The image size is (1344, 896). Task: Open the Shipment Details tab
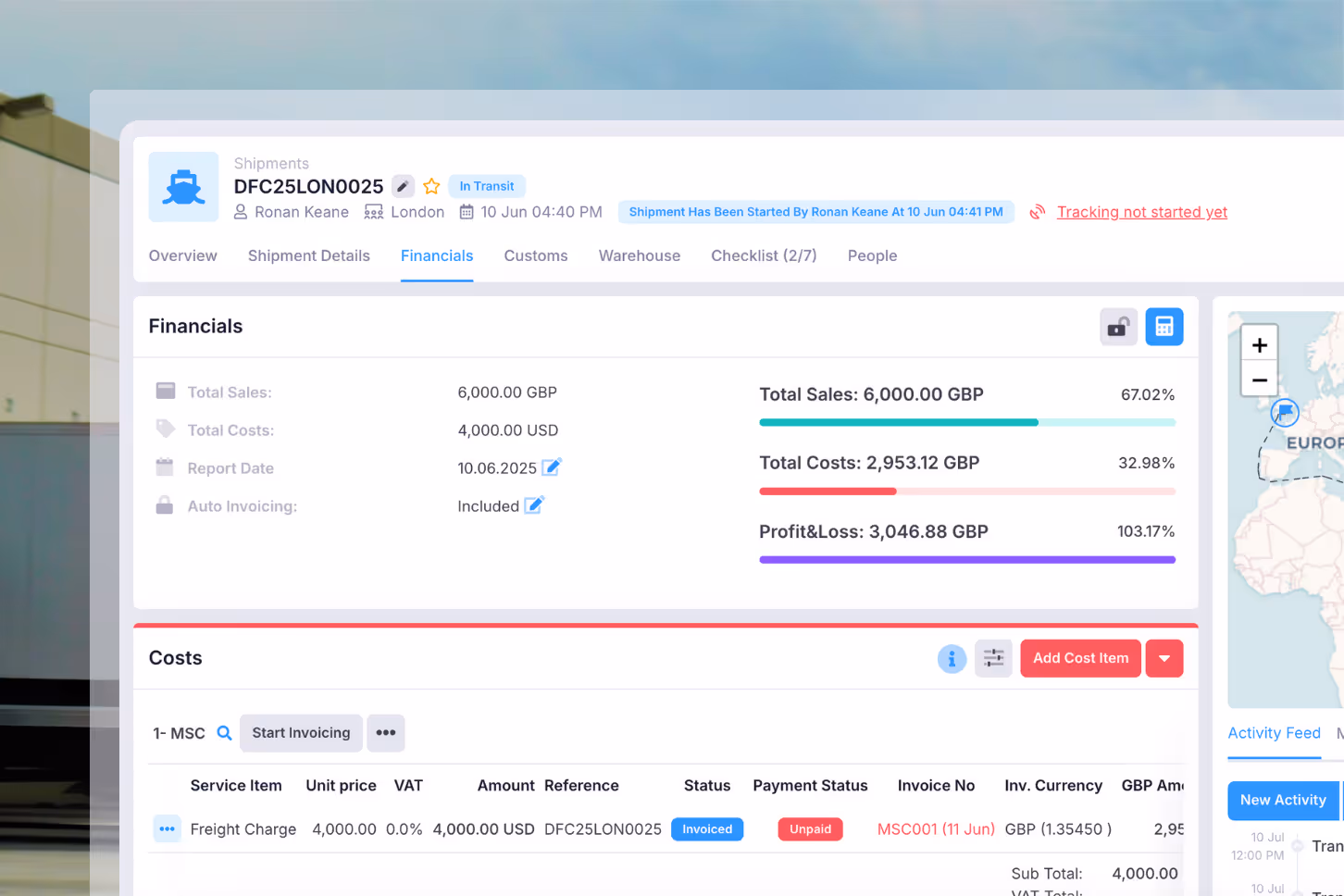click(x=309, y=255)
